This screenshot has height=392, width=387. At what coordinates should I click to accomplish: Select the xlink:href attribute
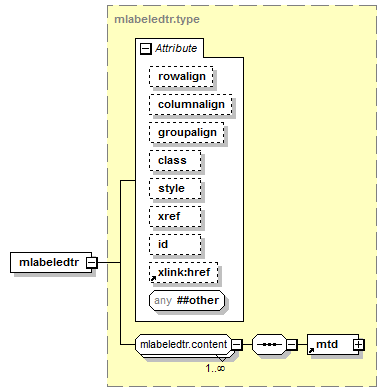pos(184,273)
